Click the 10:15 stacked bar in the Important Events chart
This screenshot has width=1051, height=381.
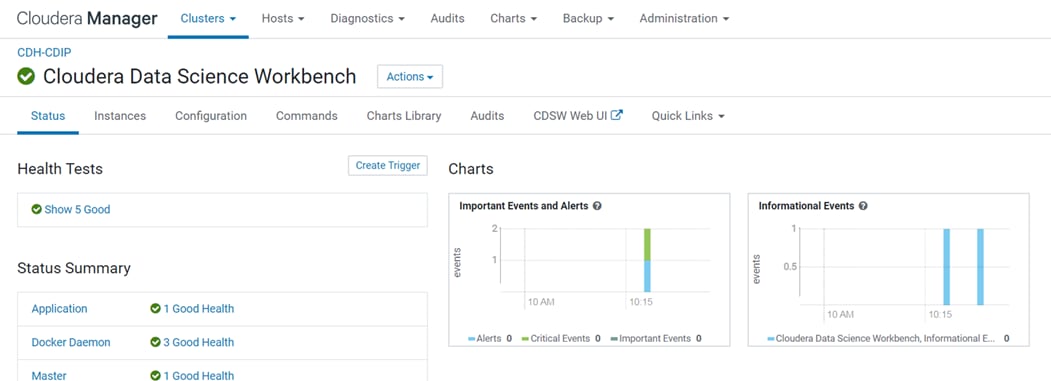point(647,260)
